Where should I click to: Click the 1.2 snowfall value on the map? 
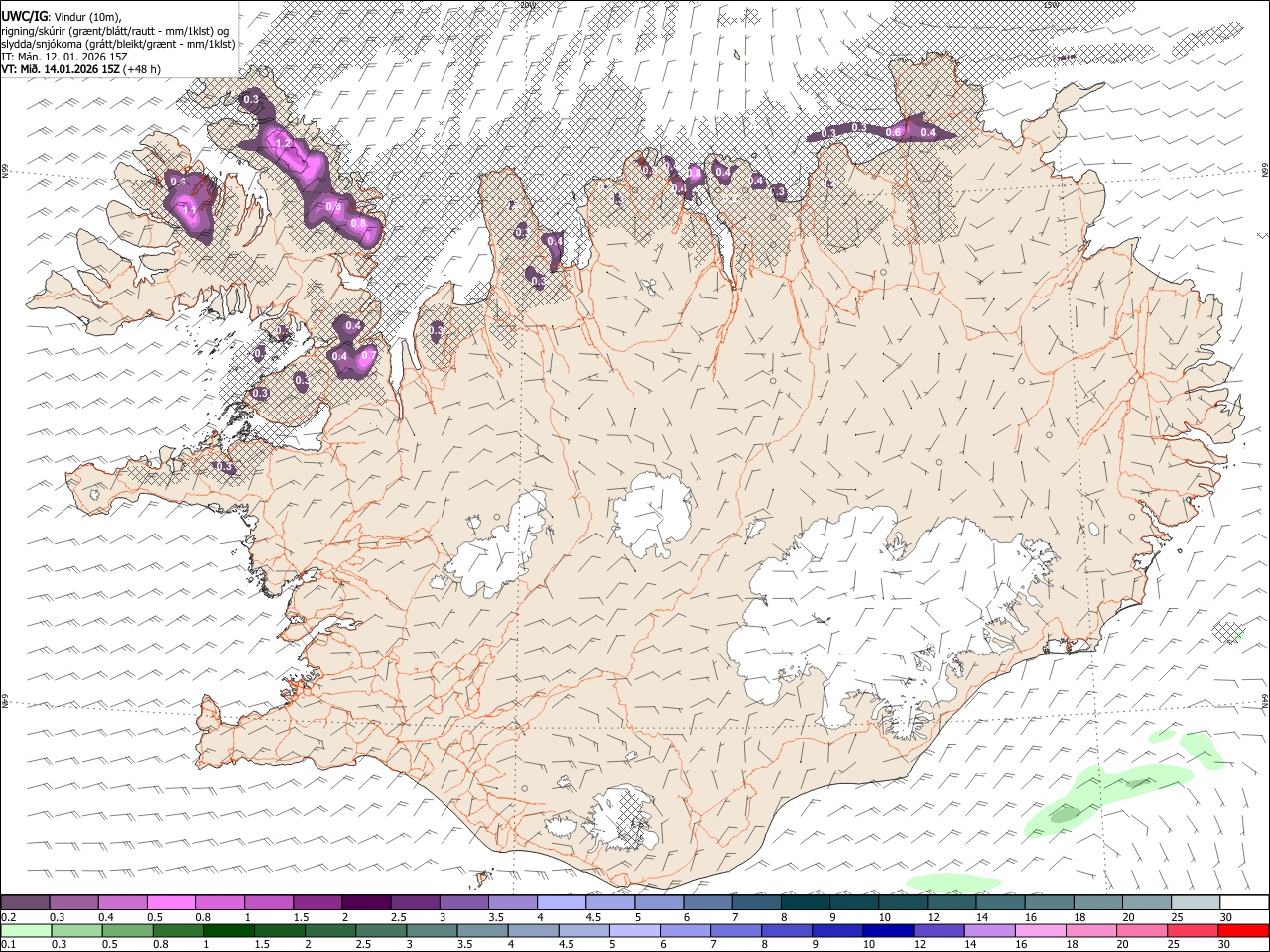283,144
